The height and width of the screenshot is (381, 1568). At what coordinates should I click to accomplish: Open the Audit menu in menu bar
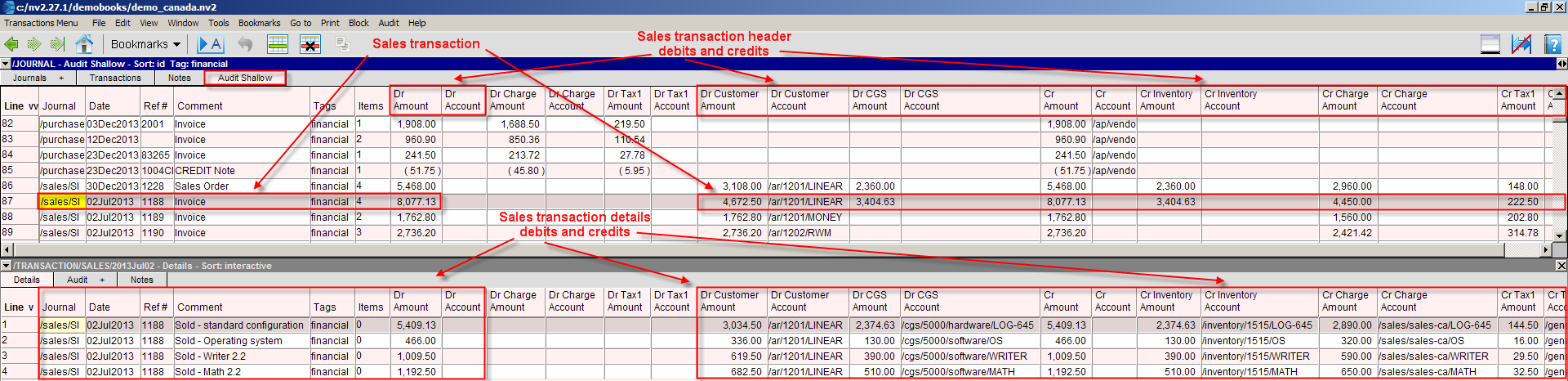389,23
